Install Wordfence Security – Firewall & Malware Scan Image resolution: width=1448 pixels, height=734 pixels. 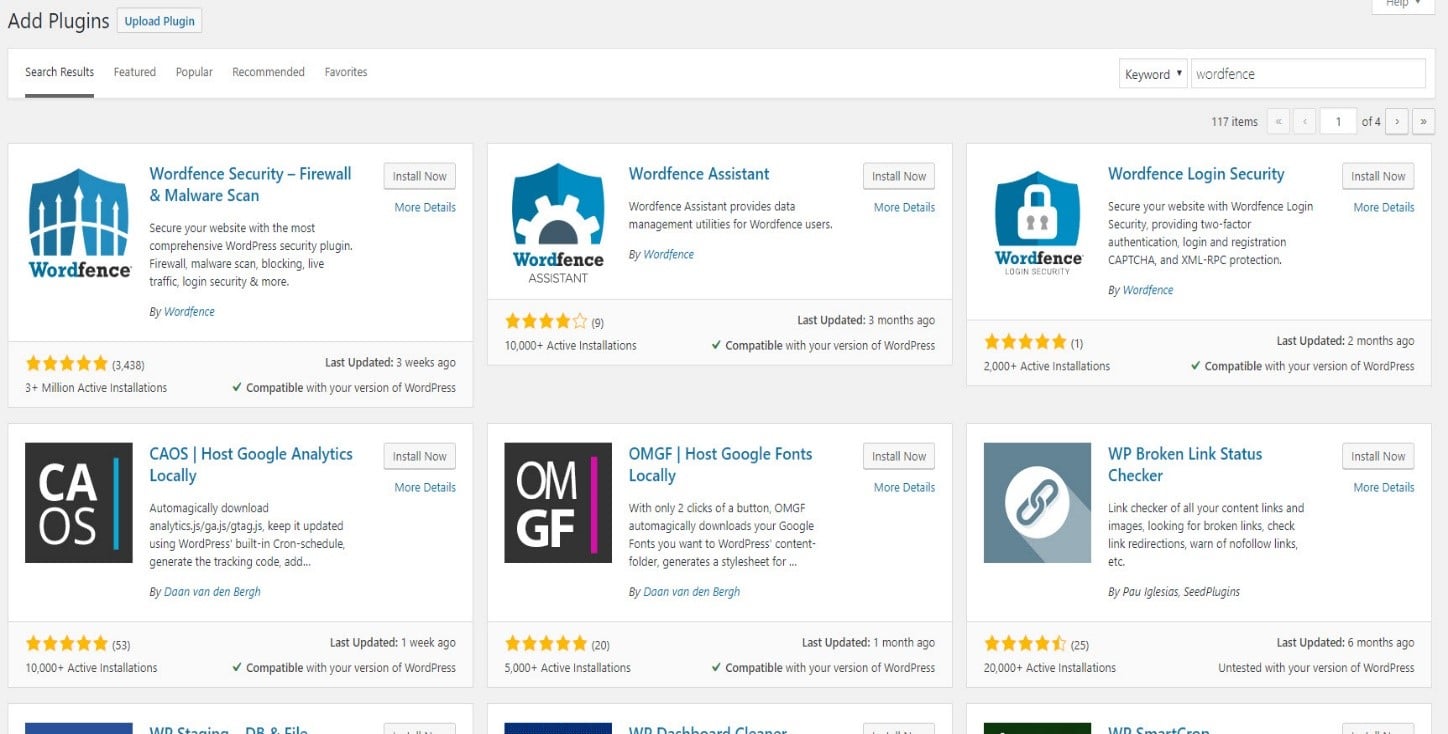coord(419,176)
